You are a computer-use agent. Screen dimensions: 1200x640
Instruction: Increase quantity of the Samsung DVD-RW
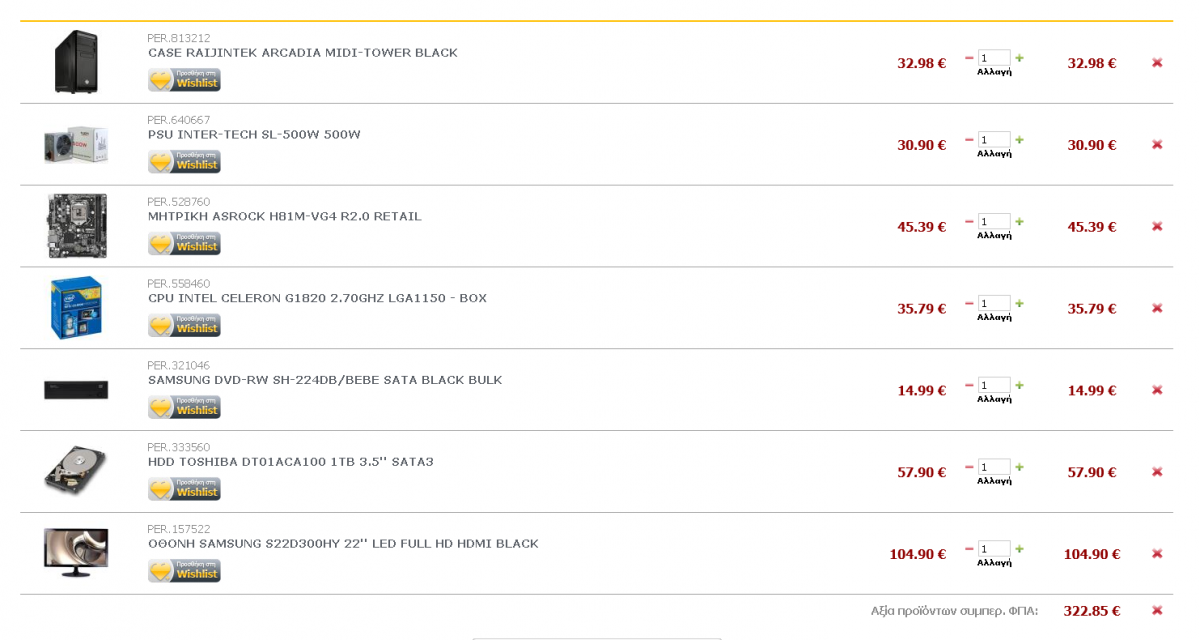(x=1020, y=385)
